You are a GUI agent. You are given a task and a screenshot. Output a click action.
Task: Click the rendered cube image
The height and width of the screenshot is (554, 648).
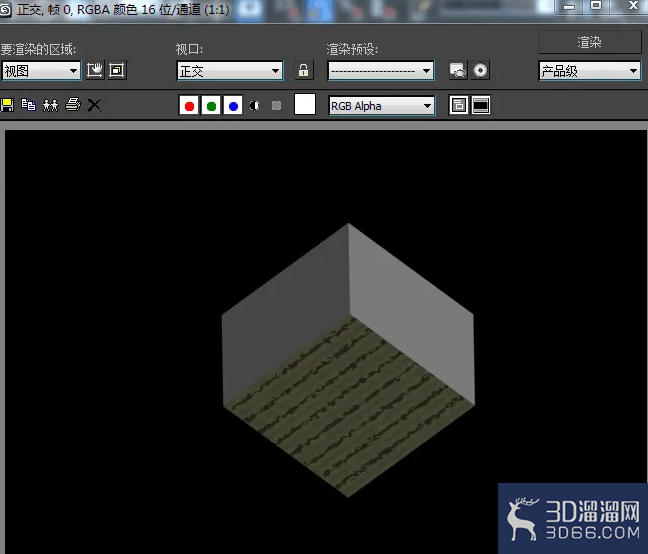tap(348, 360)
